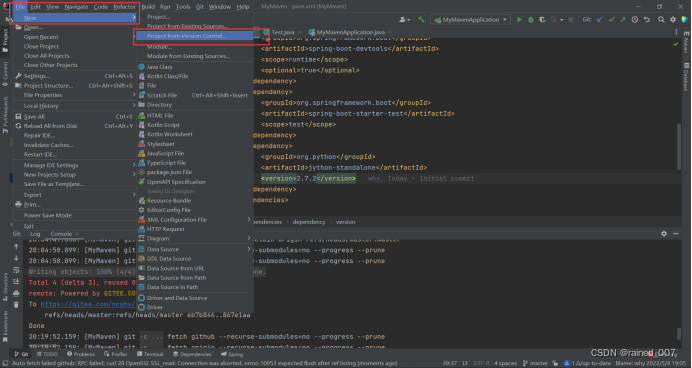Expand New Projects Setup submenu
The image size is (692, 368).
[x=75, y=175]
